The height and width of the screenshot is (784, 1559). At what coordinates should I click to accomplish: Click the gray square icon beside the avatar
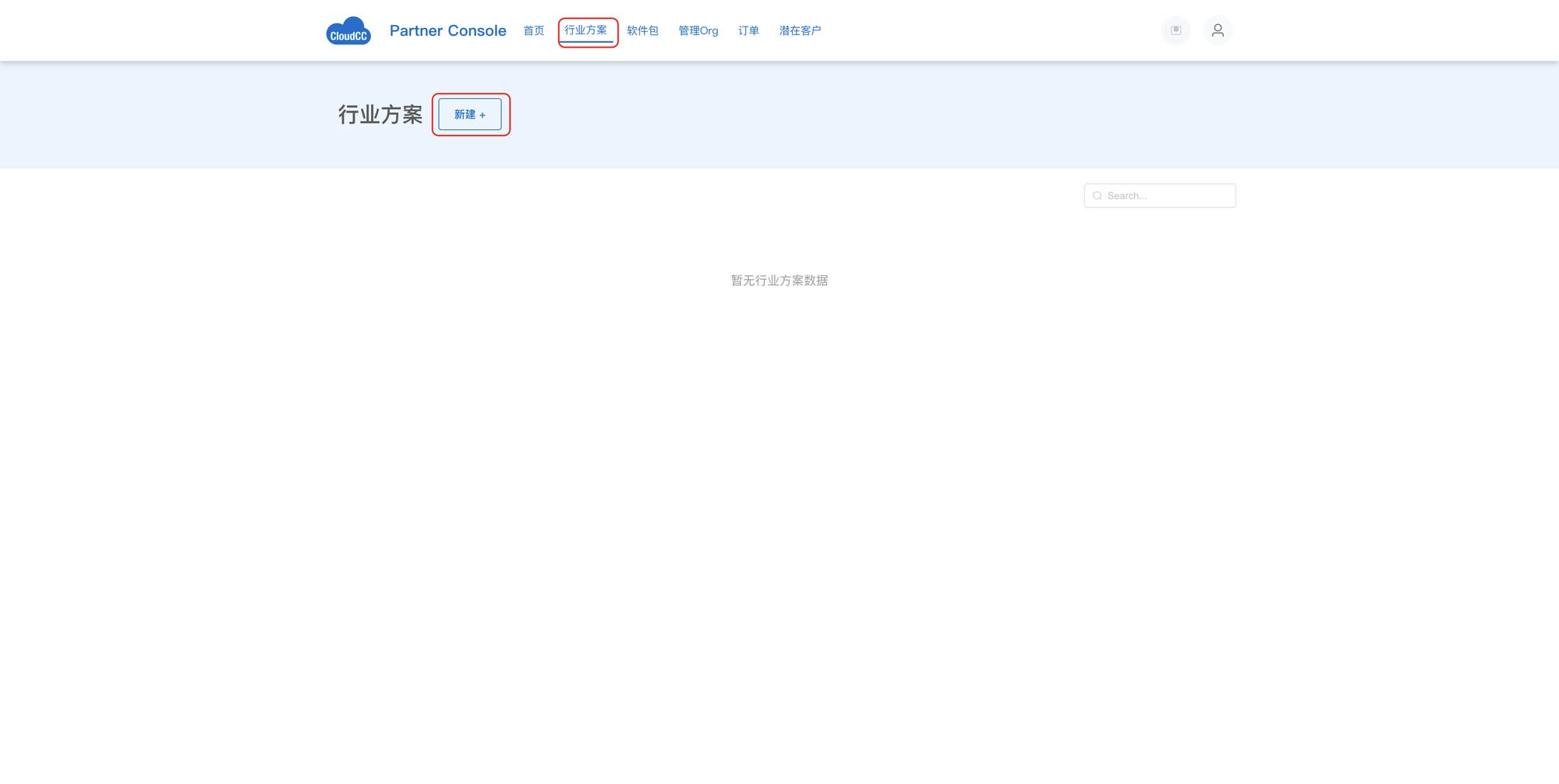[x=1175, y=30]
